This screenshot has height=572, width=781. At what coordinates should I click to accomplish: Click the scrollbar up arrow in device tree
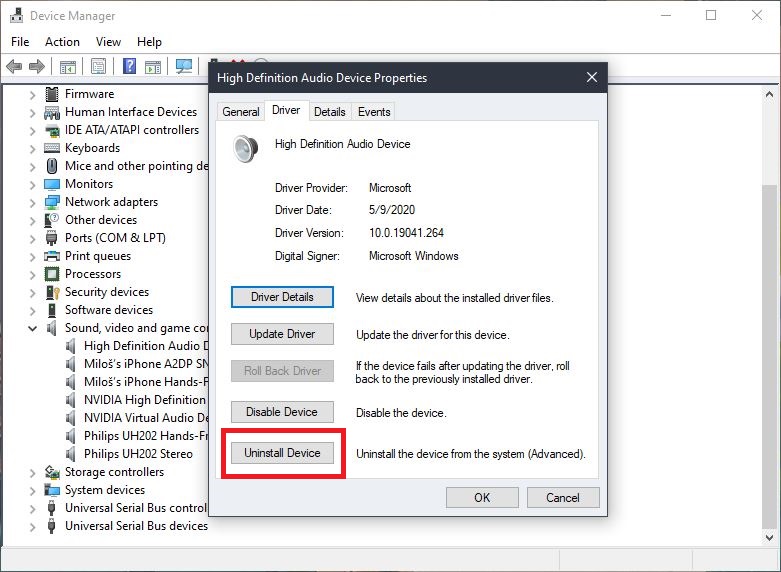pyautogui.click(x=770, y=94)
